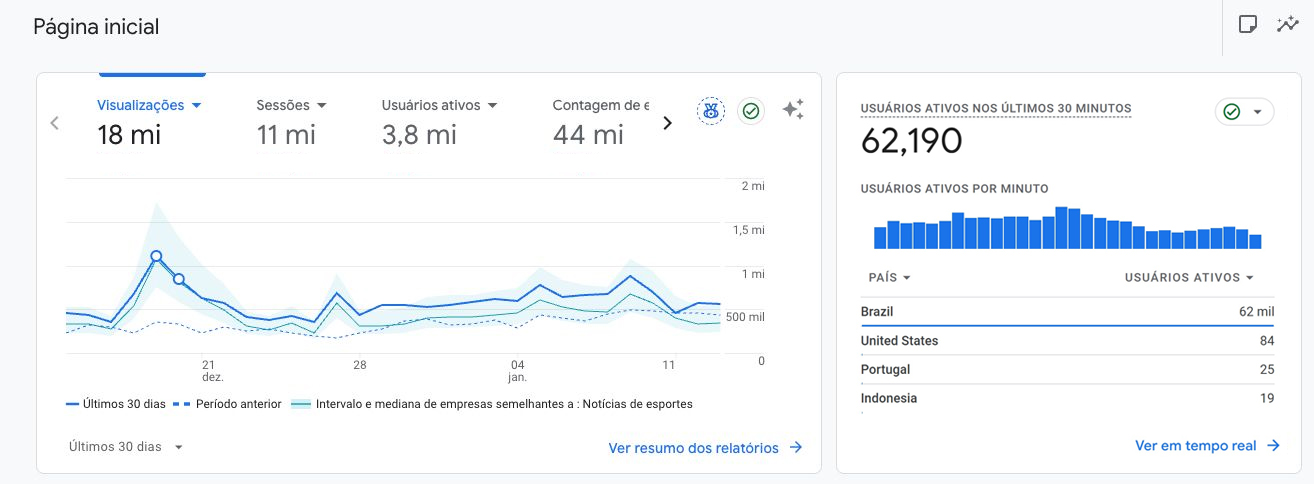Click the 2 mi y-axis label
Screen dimensions: 1314x484
tap(753, 186)
